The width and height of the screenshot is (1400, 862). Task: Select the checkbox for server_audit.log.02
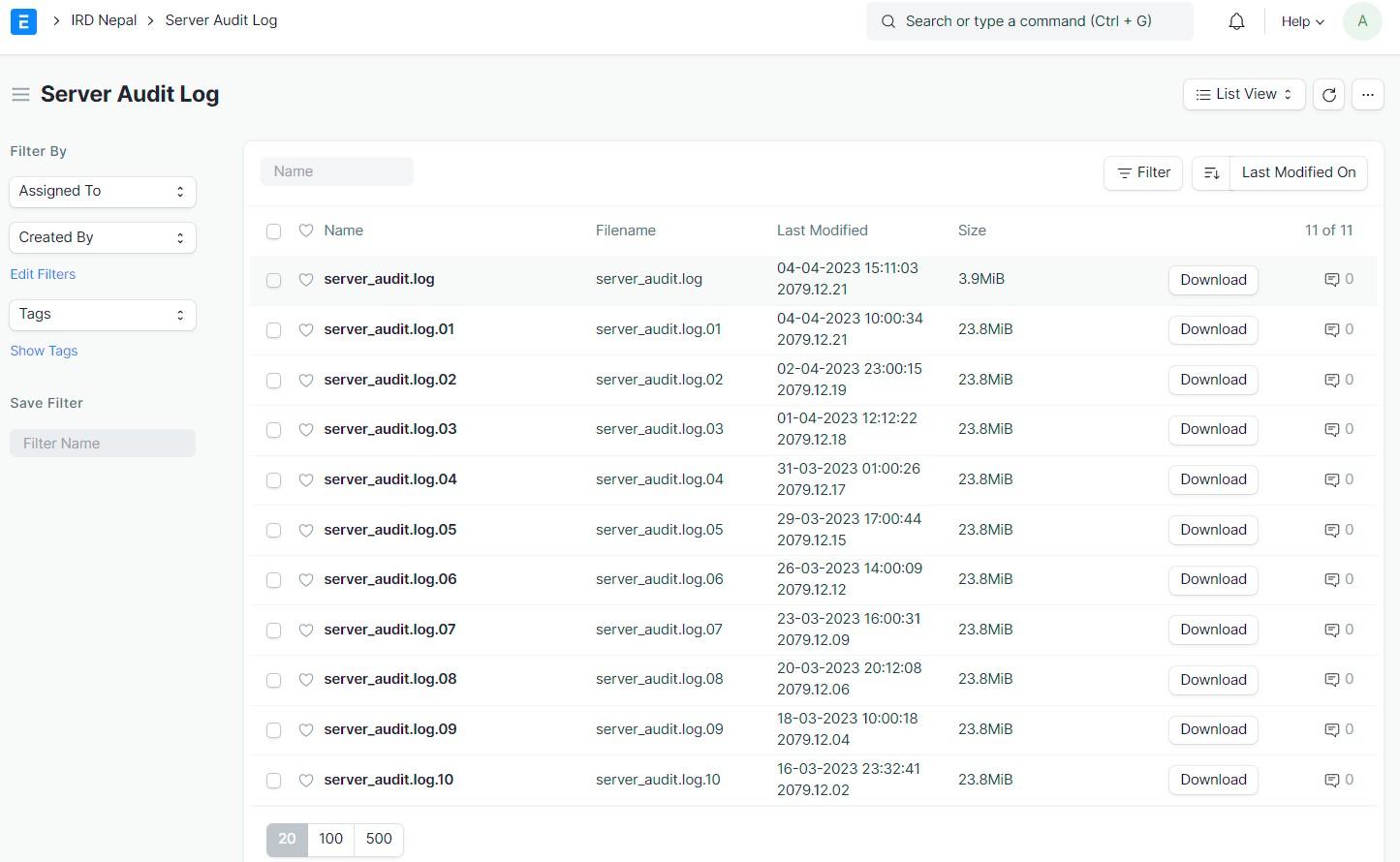(274, 381)
